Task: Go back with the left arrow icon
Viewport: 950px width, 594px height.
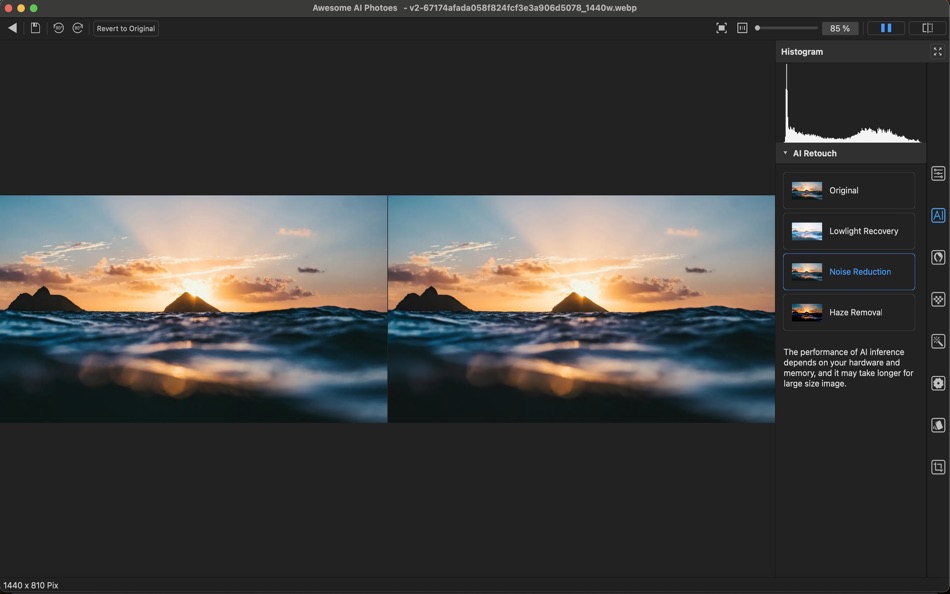Action: pos(12,28)
